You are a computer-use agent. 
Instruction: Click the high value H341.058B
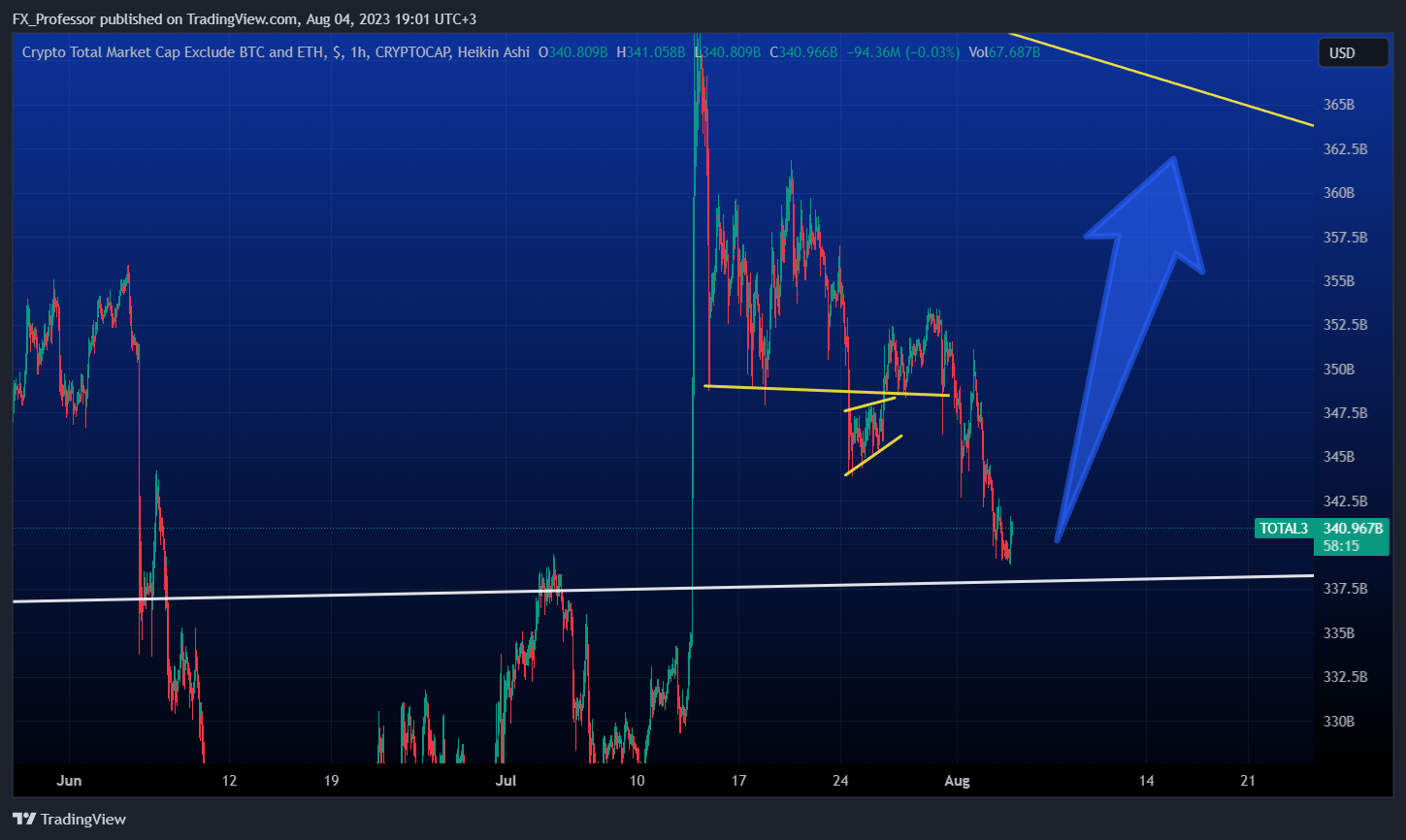coord(650,52)
